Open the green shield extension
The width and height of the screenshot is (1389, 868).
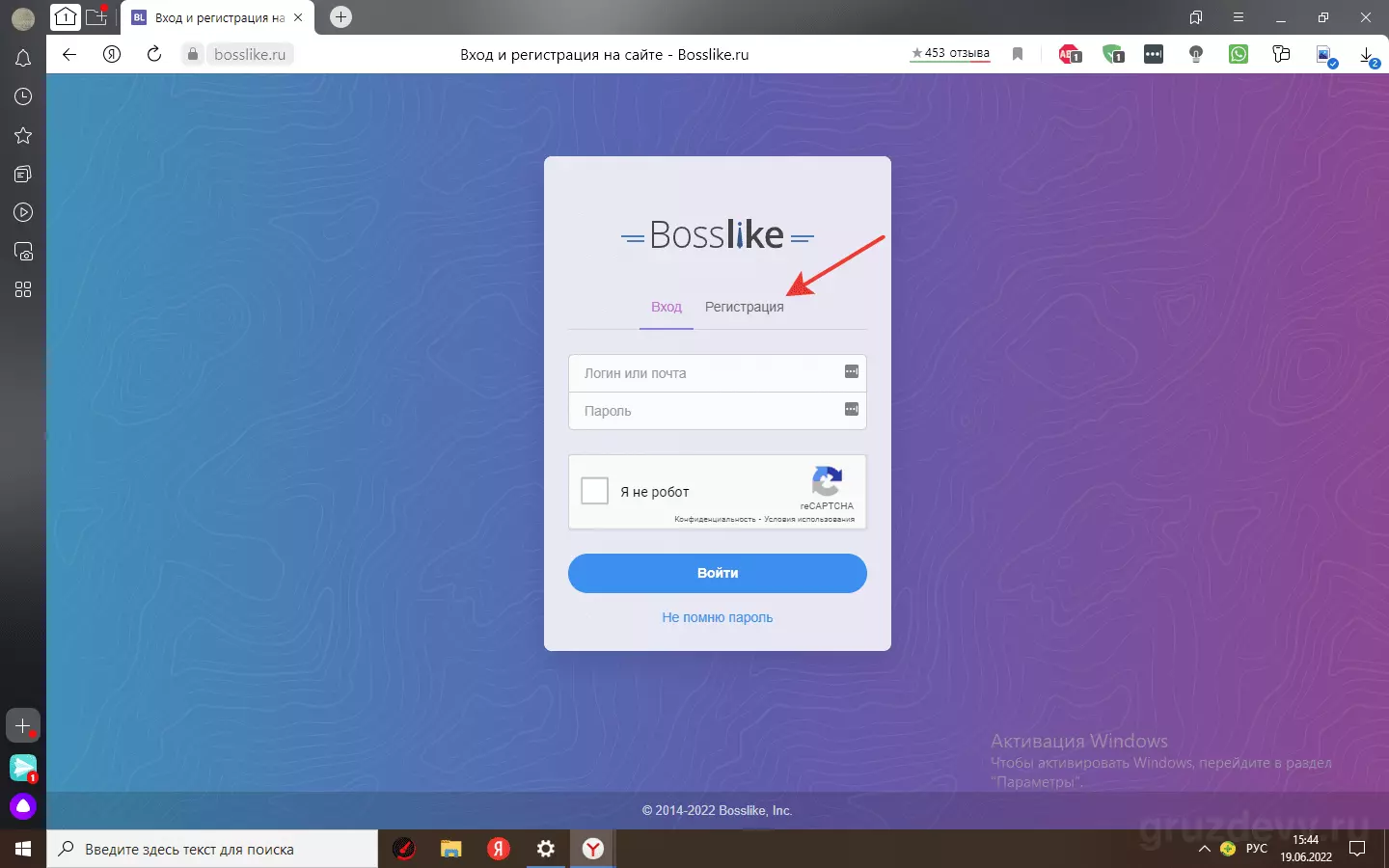coord(1113,54)
